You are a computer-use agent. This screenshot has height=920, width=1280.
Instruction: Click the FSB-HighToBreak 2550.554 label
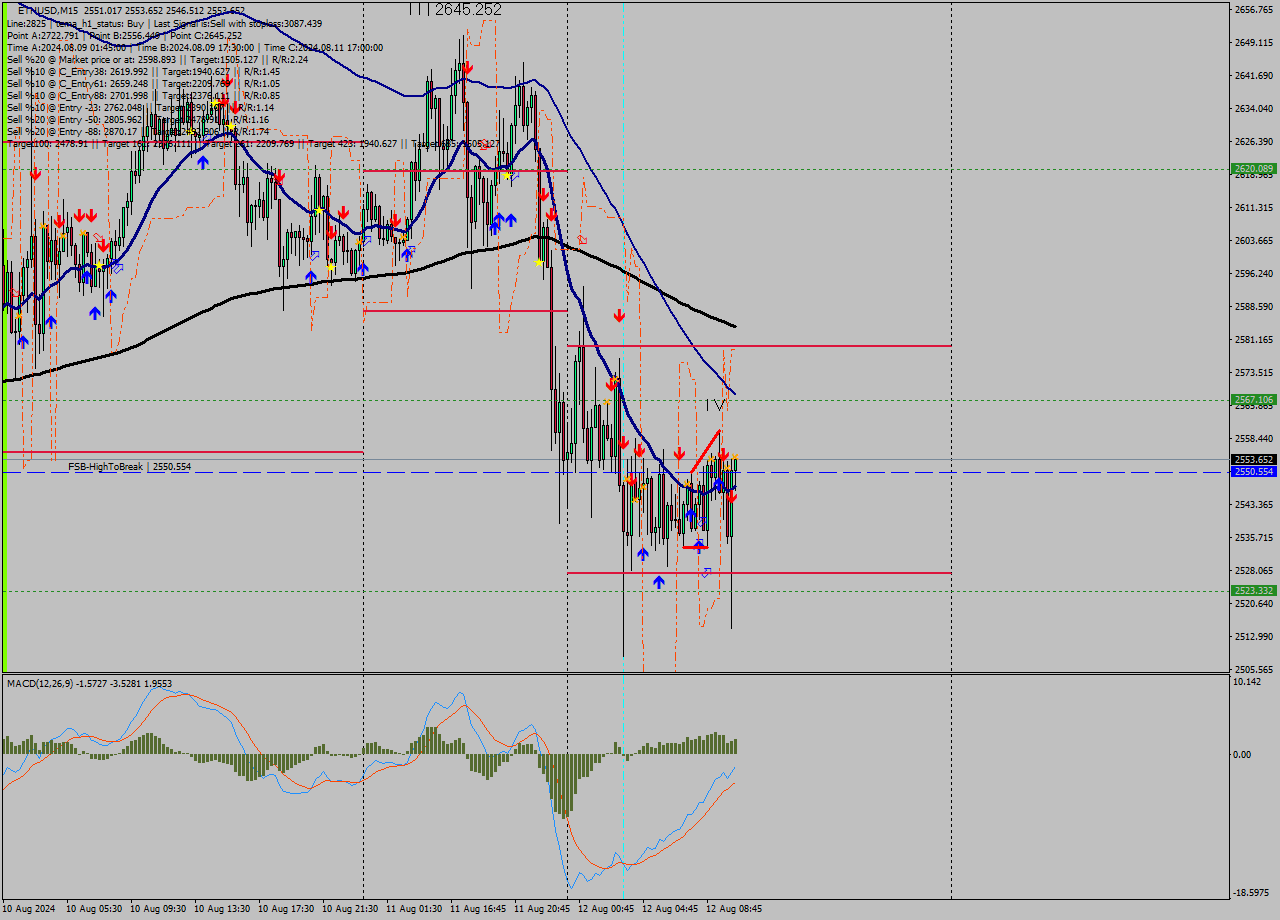[129, 467]
